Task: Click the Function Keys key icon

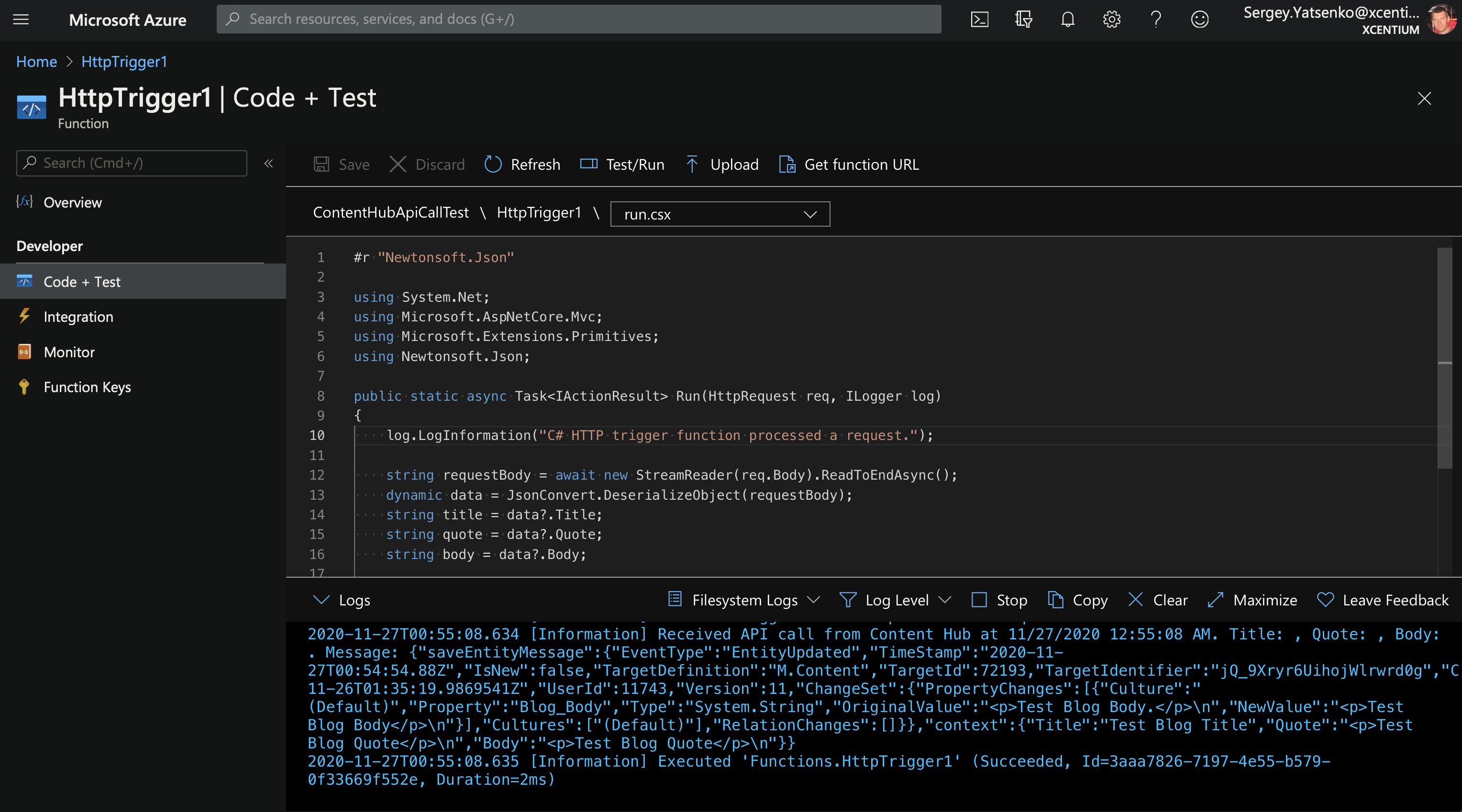Action: click(24, 387)
